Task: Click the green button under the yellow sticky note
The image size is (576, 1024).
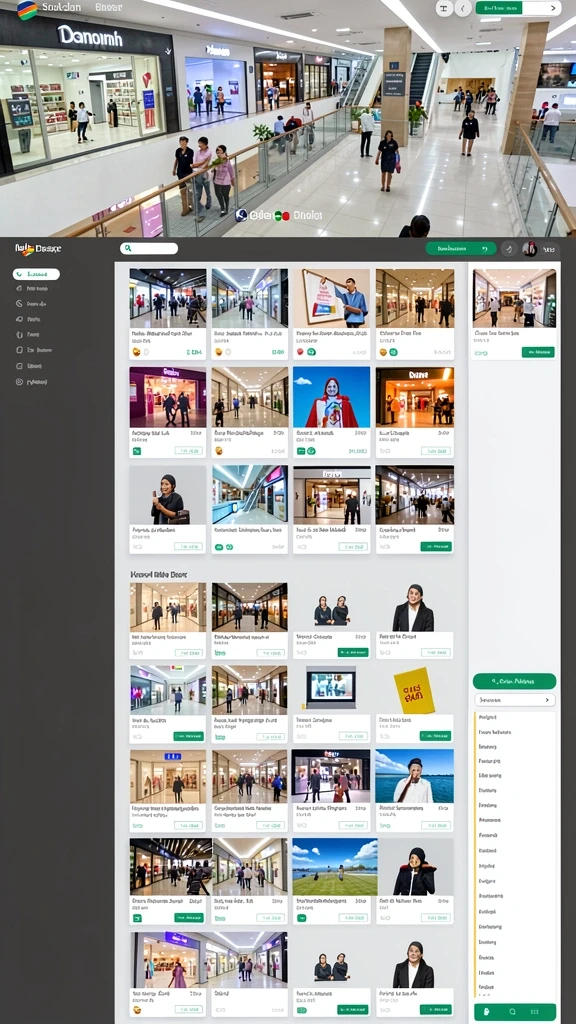Action: point(435,736)
